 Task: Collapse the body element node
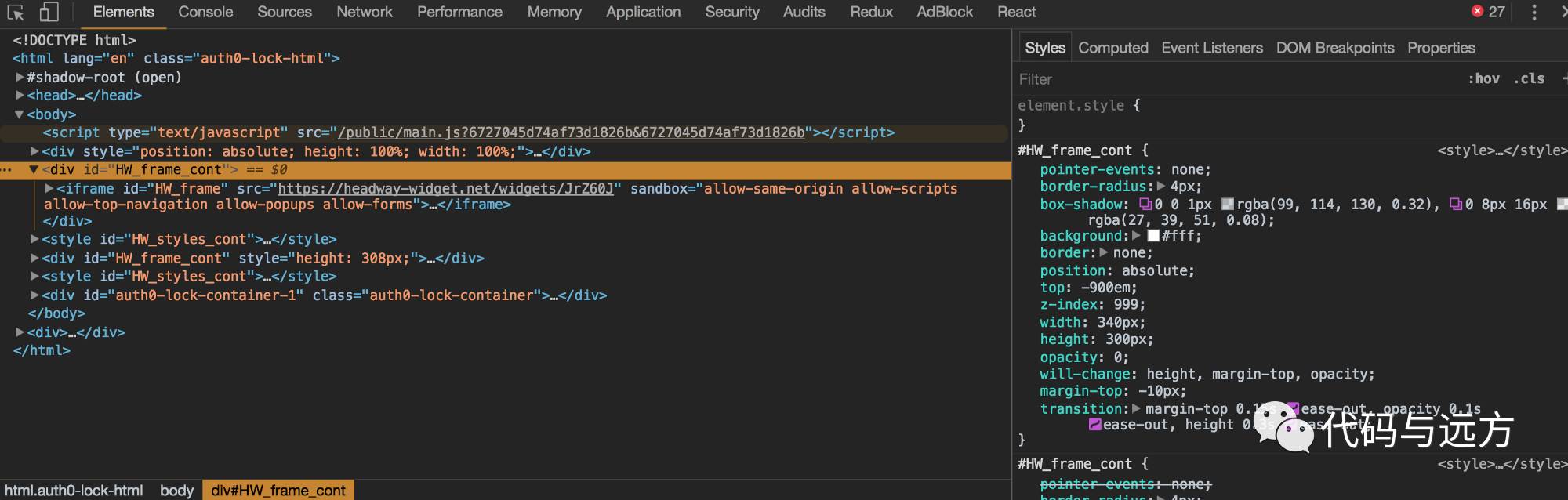point(20,114)
